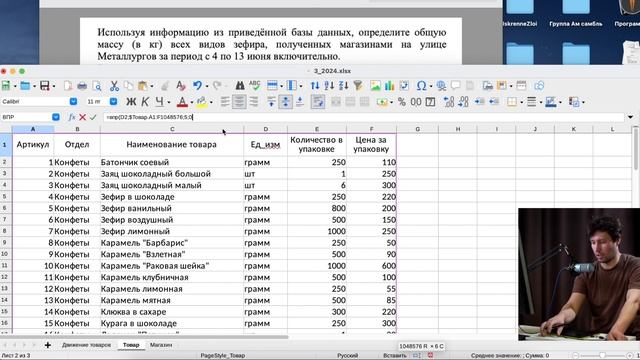The image size is (640, 360).
Task: Click the Percent format icon
Action: [x=402, y=102]
